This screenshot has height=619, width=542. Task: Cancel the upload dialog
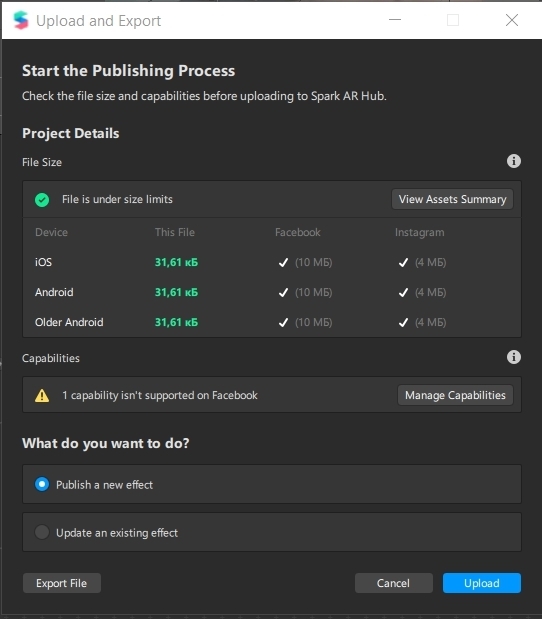[x=394, y=583]
